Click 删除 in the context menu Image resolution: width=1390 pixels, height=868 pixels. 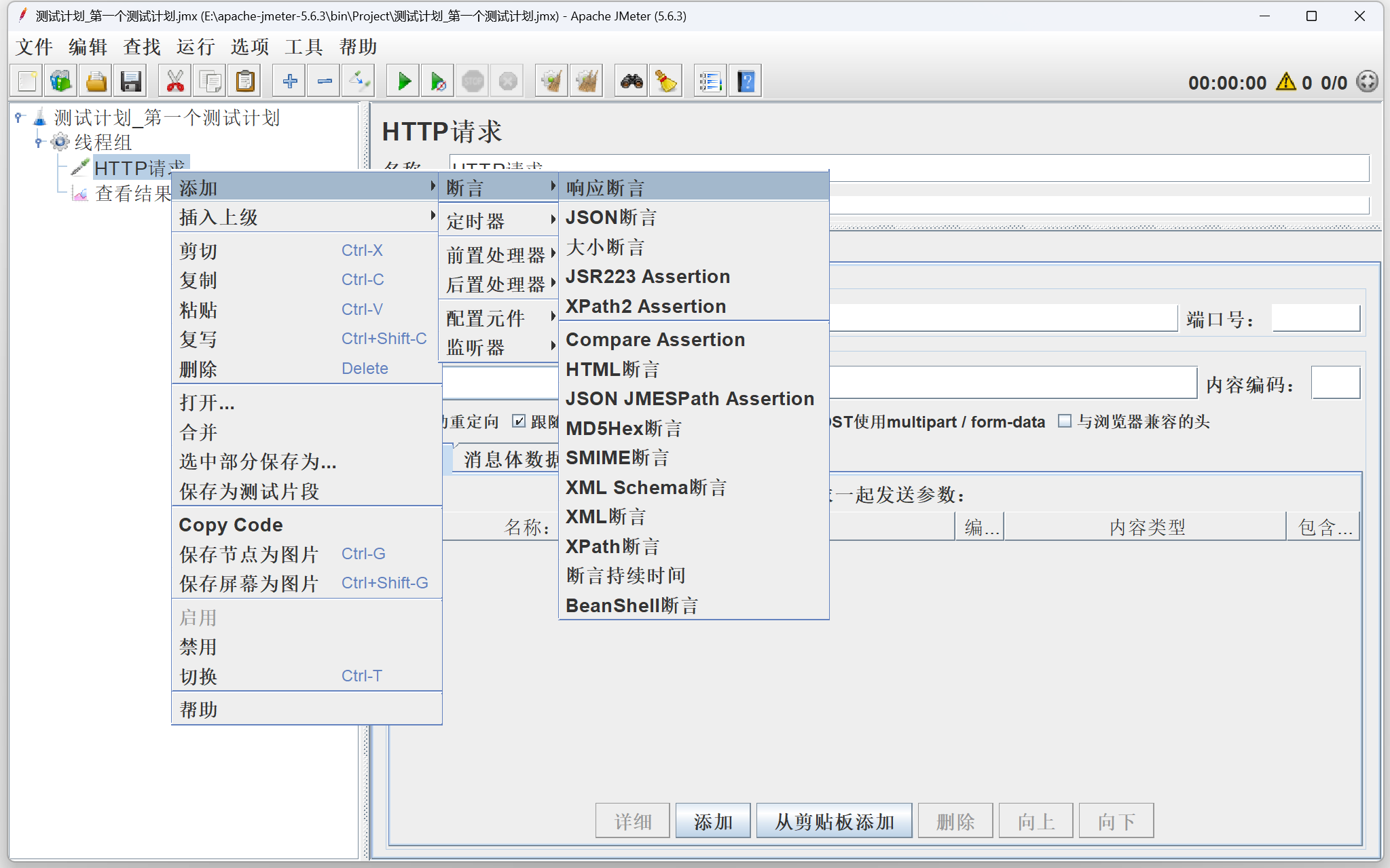(x=308, y=369)
